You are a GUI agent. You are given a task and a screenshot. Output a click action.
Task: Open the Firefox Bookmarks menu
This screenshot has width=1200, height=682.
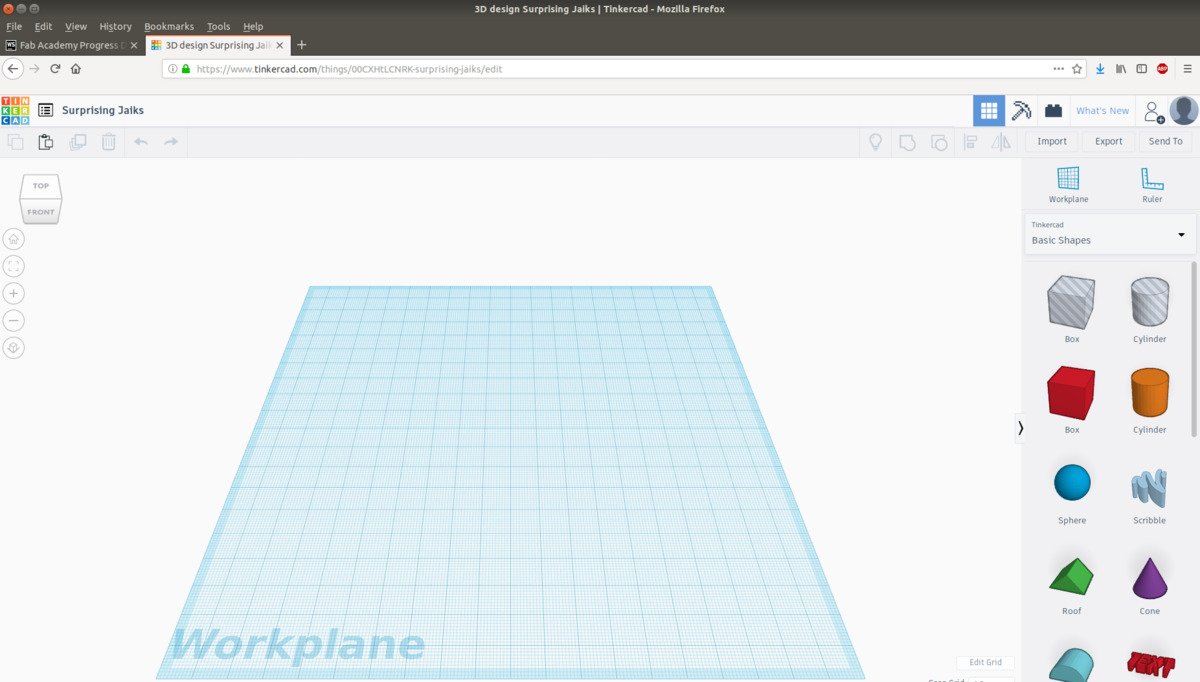169,26
